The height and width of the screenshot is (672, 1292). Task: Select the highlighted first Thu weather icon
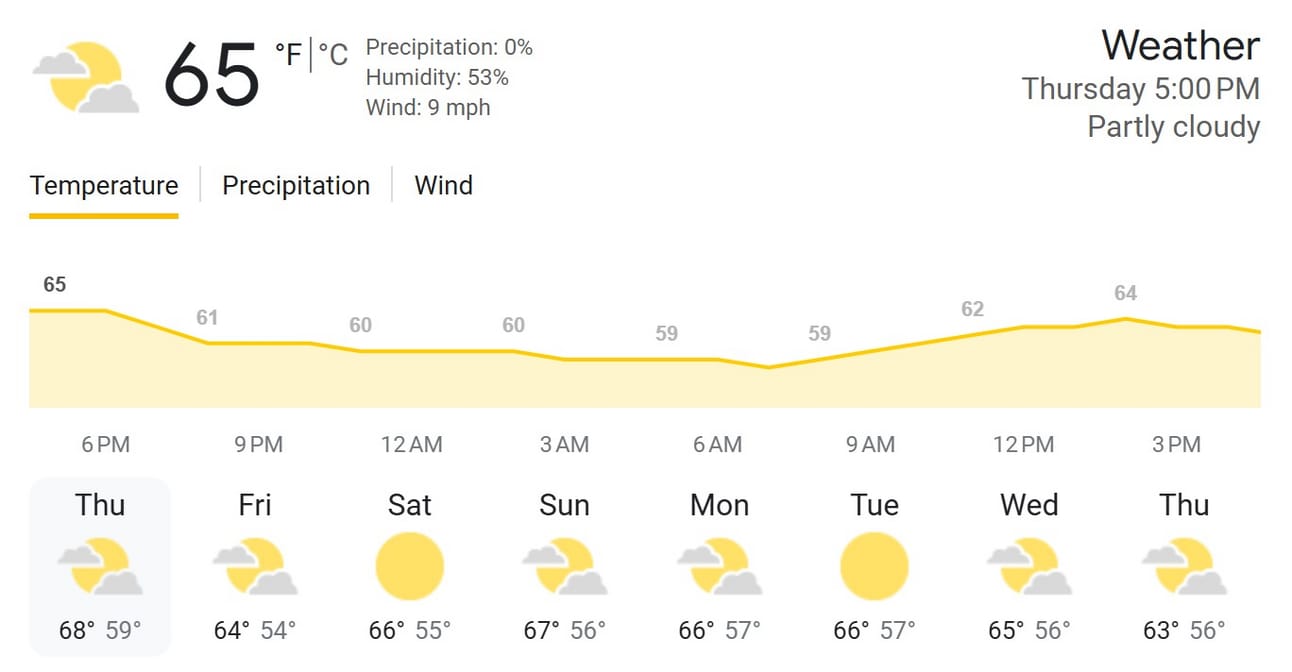pos(100,567)
